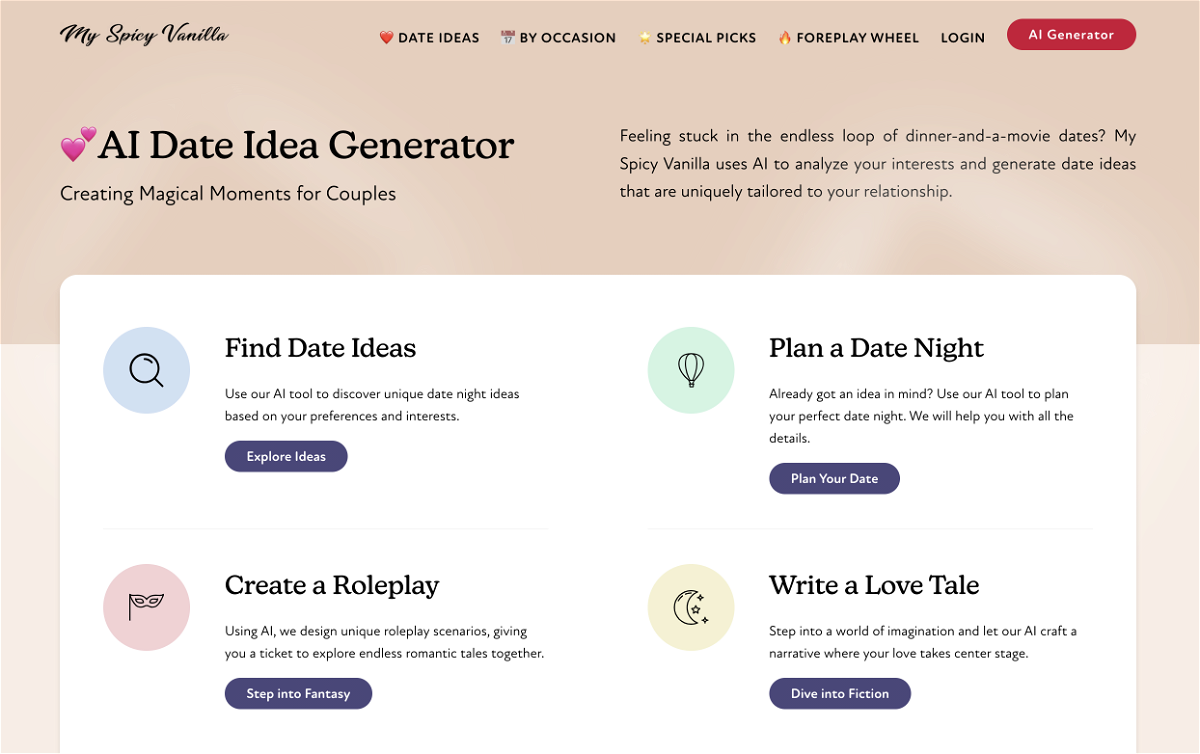This screenshot has width=1200, height=754.
Task: Click the magnifying glass icon
Action: tap(146, 371)
